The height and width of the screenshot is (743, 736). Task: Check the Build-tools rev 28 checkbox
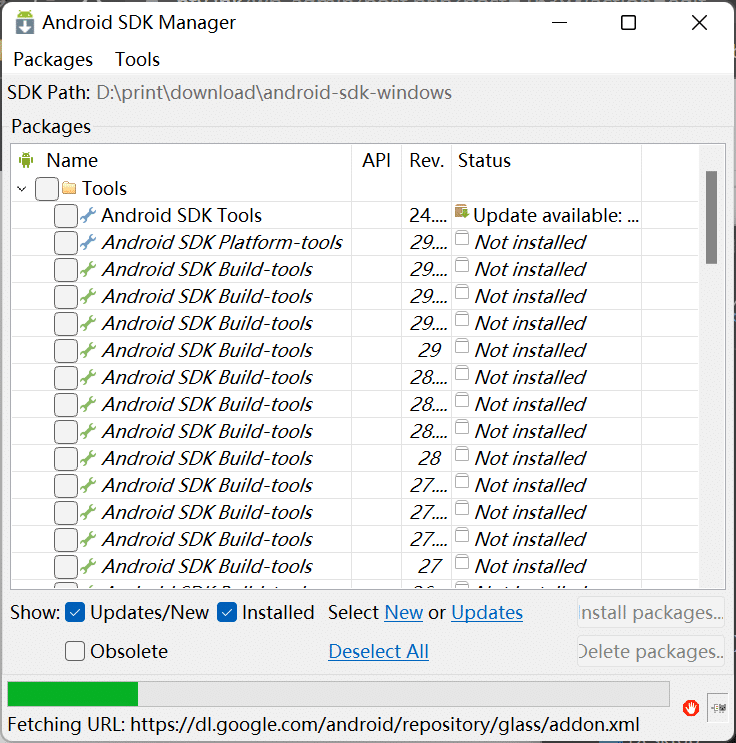(x=66, y=459)
